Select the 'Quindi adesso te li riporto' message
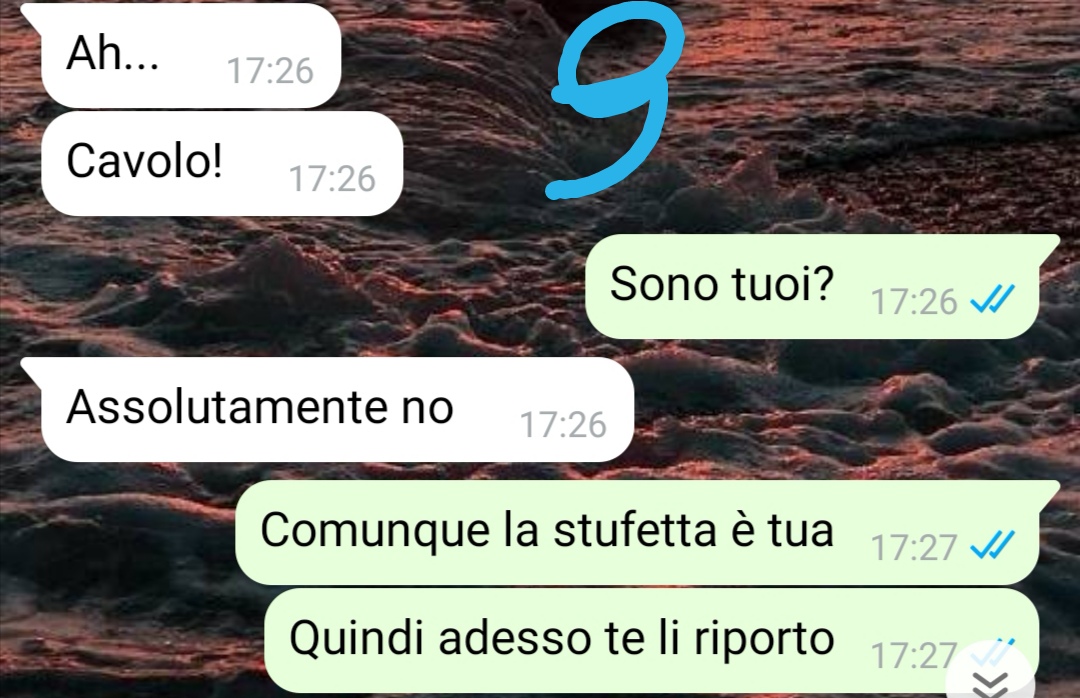The height and width of the screenshot is (698, 1080). (x=652, y=640)
